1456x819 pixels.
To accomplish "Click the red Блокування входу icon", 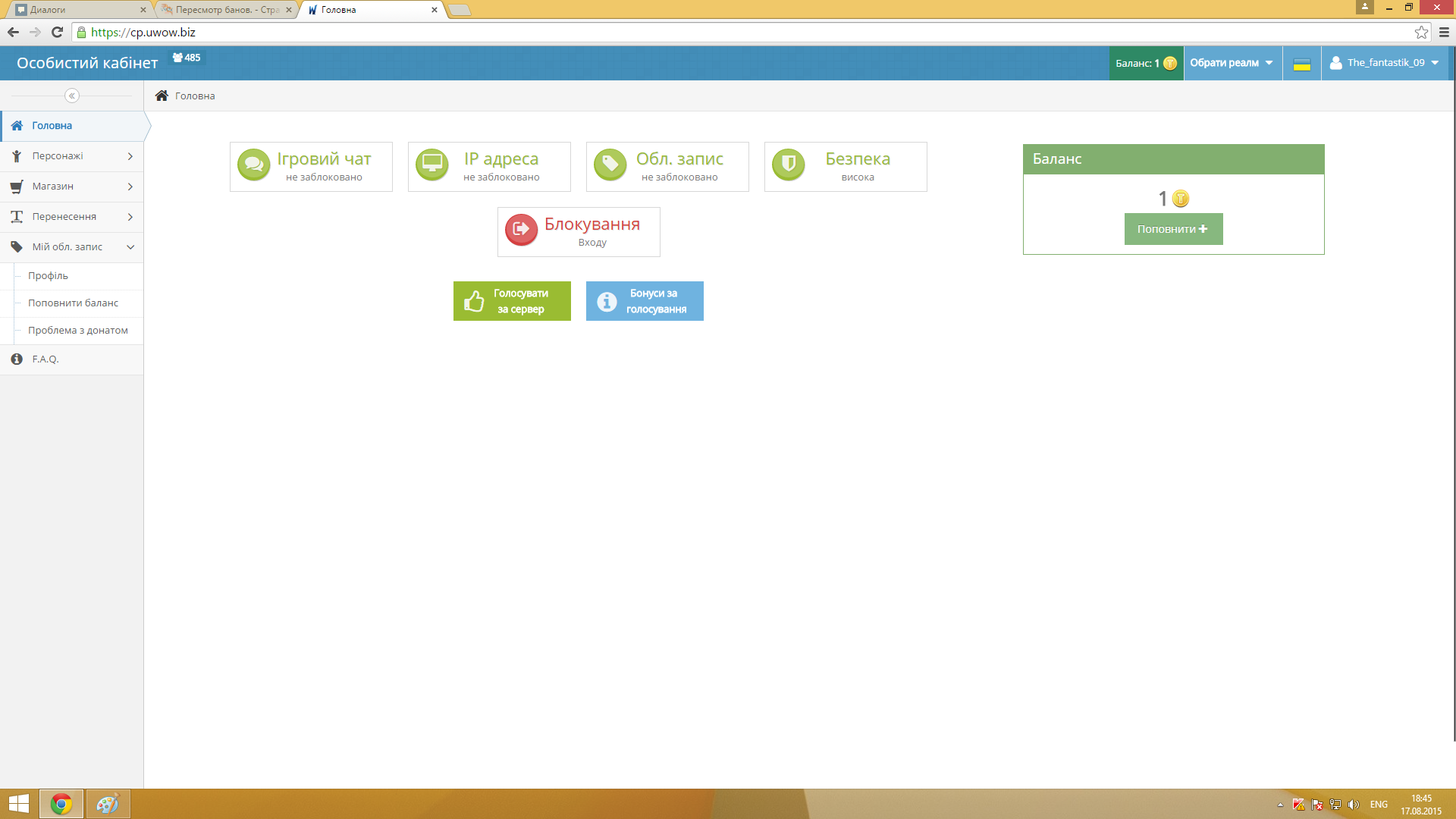I will pyautogui.click(x=522, y=230).
